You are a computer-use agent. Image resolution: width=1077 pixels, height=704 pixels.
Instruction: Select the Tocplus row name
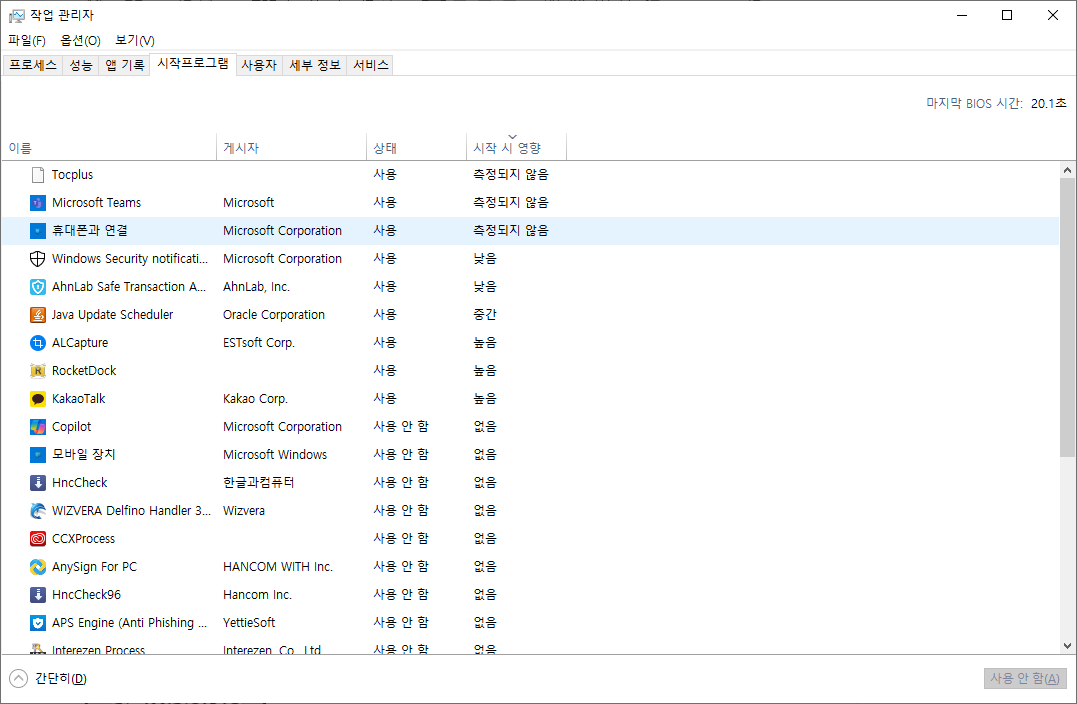pos(72,174)
